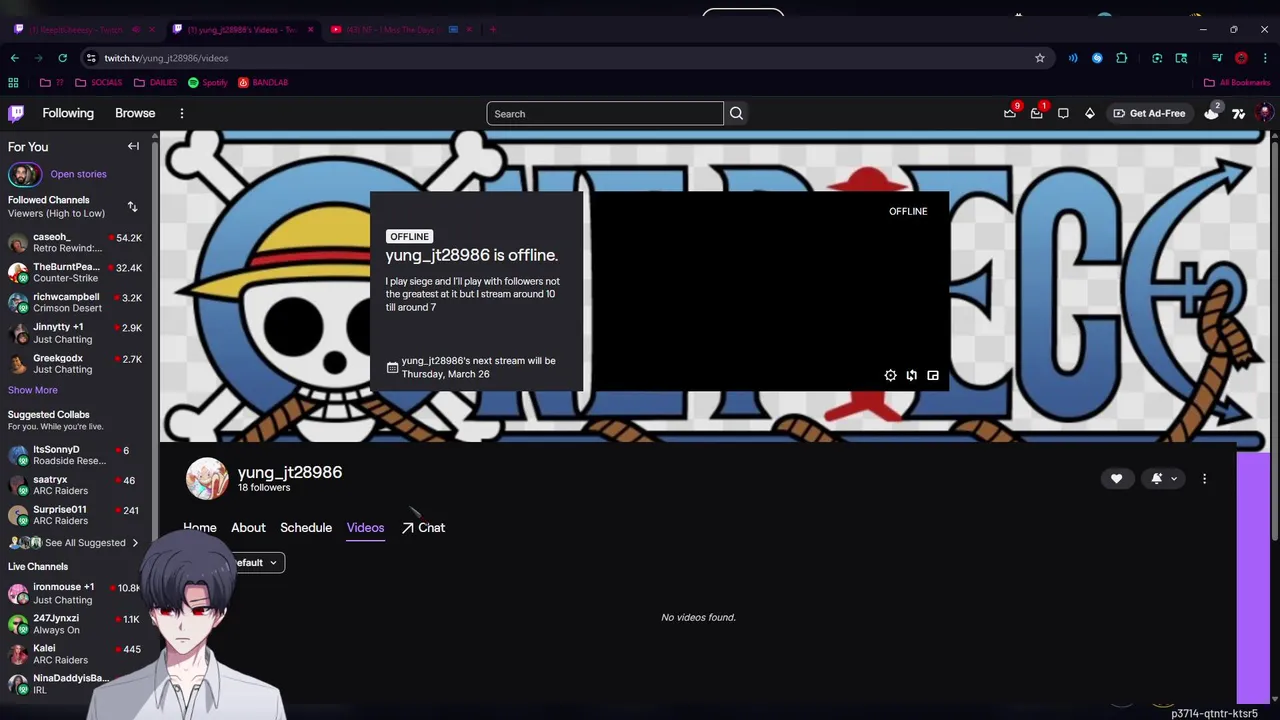Open the Chrome three-dot menu
1280x720 pixels.
tap(1265, 58)
